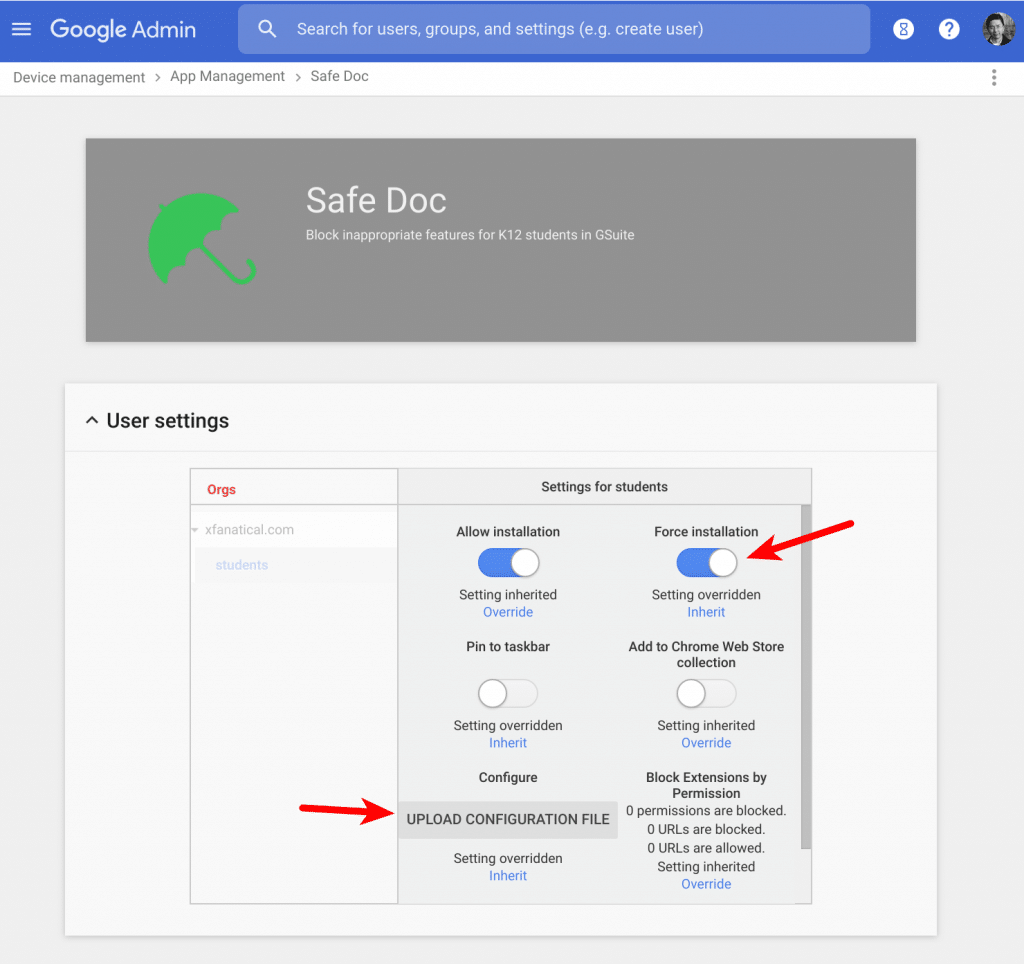Click the Safe Doc green umbrella icon
The image size is (1024, 964).
click(x=201, y=240)
